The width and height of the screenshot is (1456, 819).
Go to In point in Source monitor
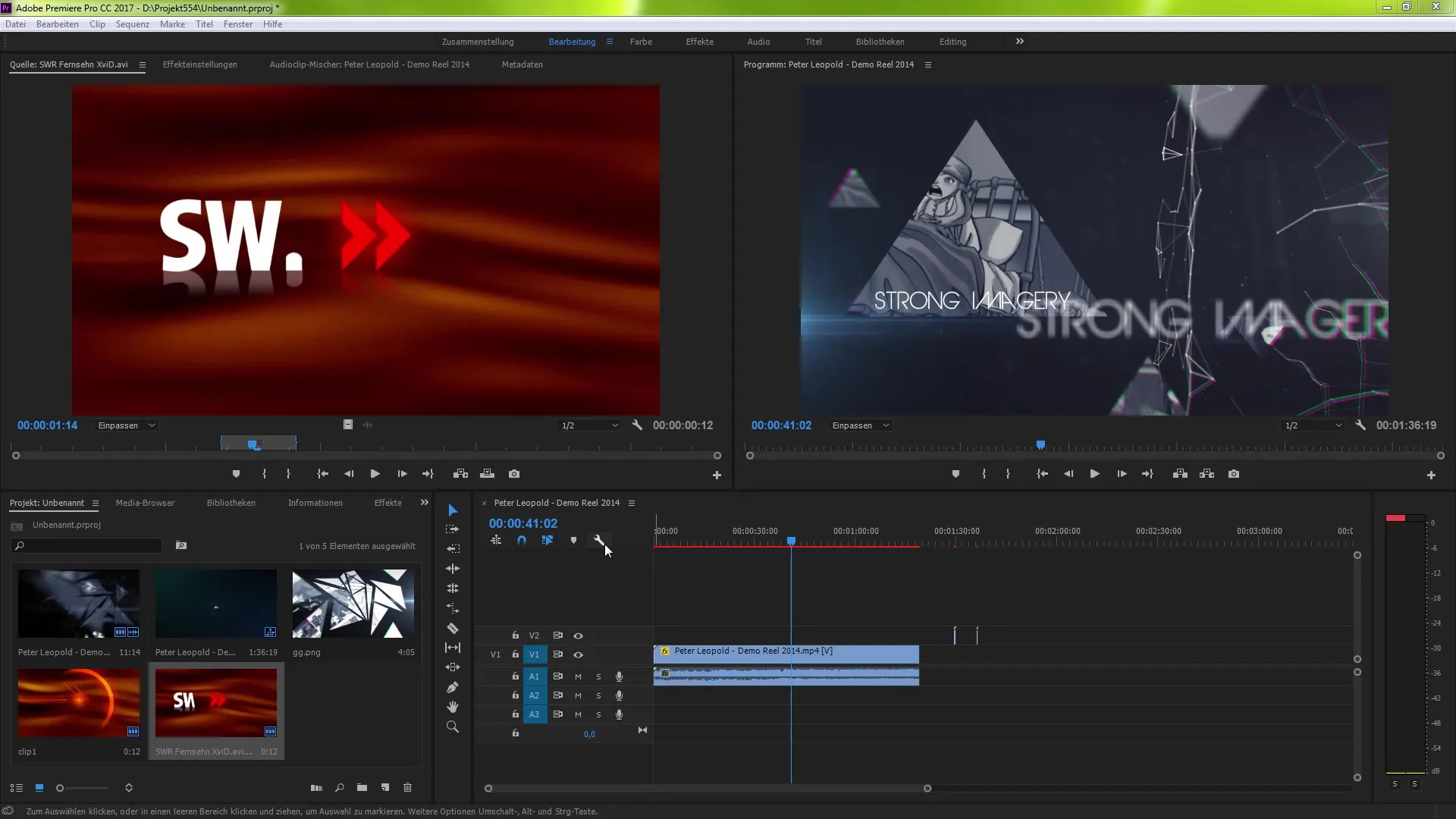pos(323,474)
